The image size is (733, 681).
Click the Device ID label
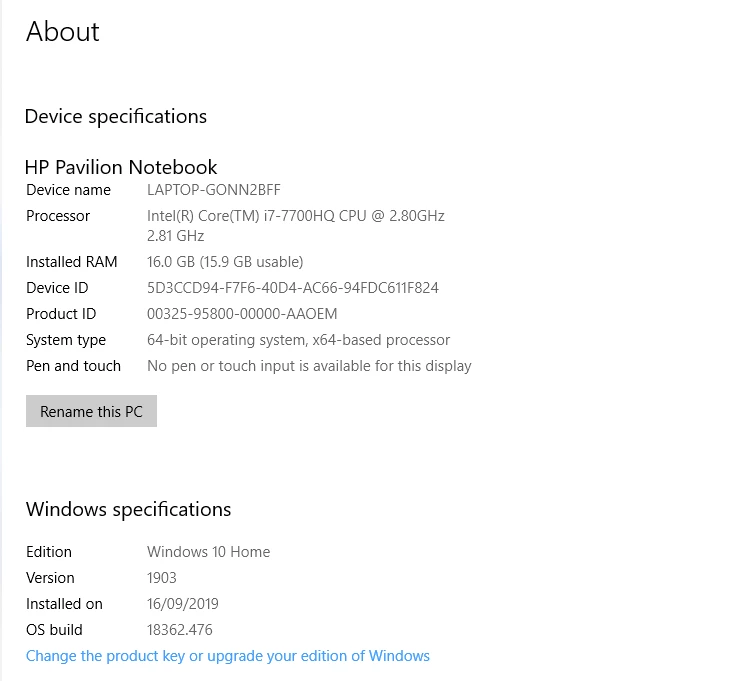[x=57, y=288]
